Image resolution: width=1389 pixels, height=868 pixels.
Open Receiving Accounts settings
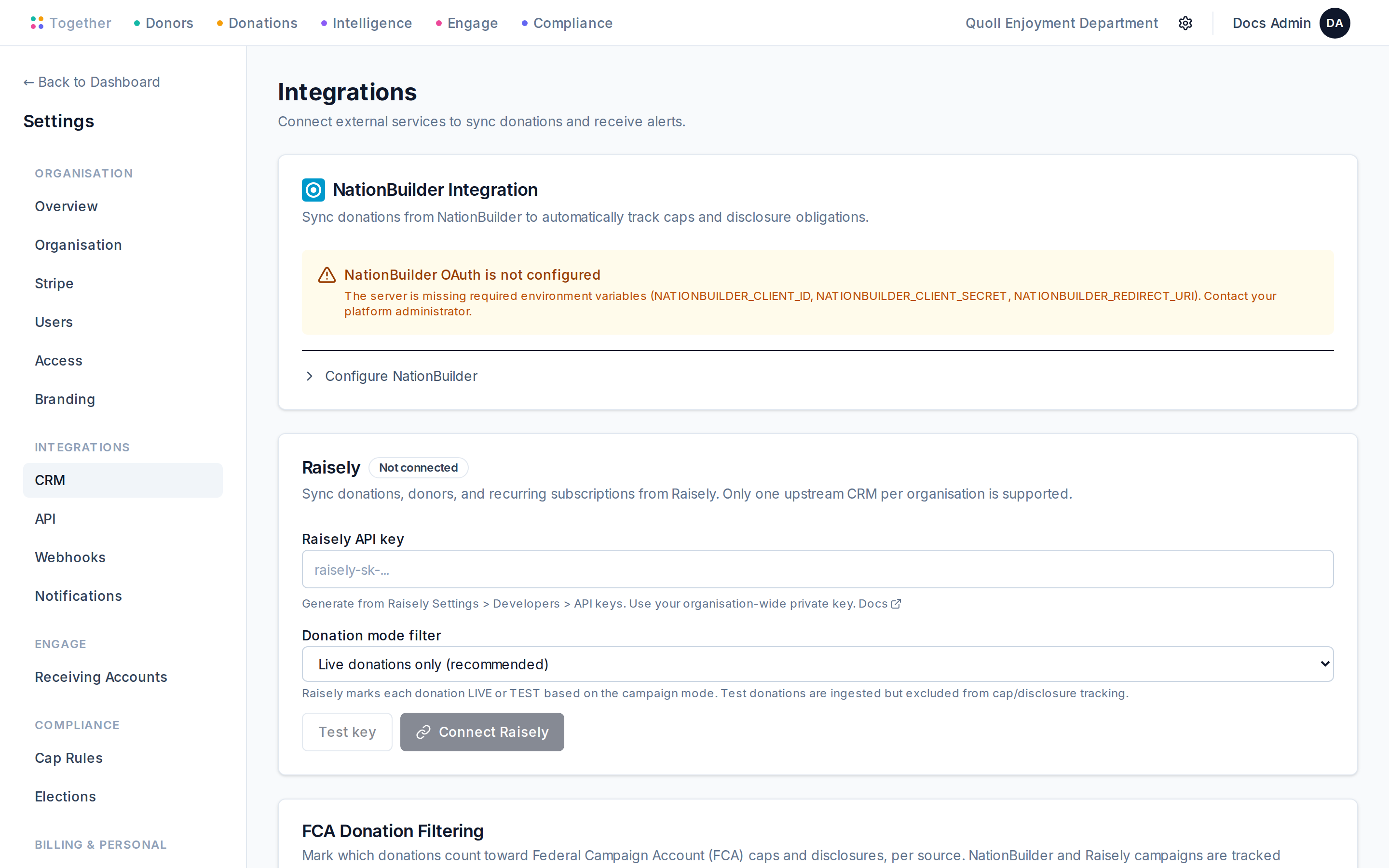[x=123, y=677]
